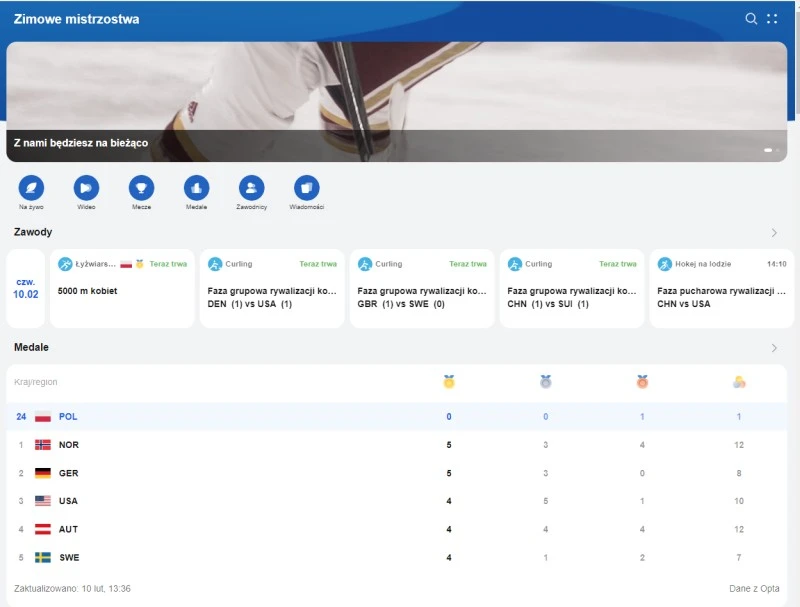Screen dimensions: 800x607
Task: Open the Wideo section icon
Action: (86, 187)
